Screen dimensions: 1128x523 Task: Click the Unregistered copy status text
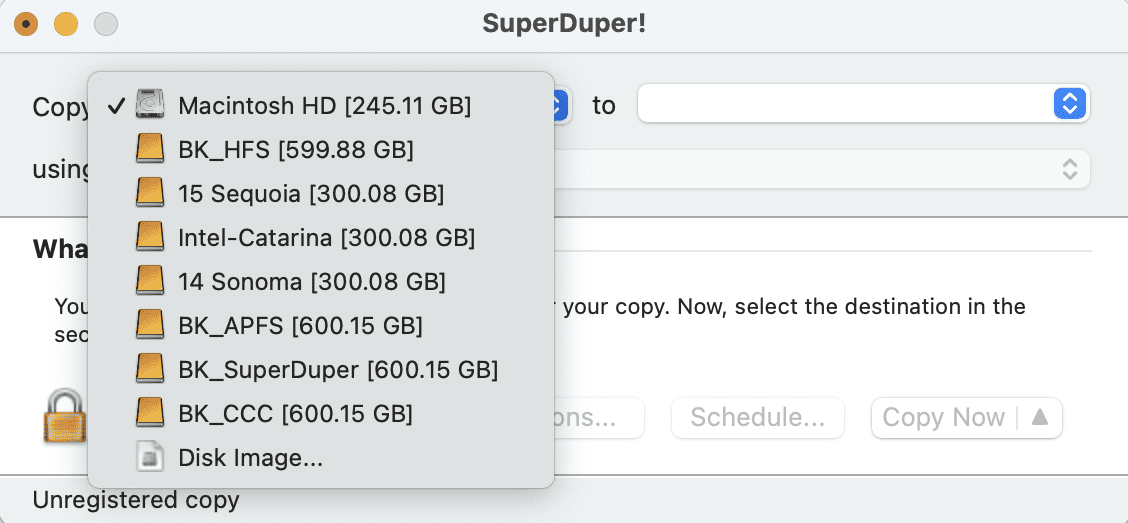(136, 499)
